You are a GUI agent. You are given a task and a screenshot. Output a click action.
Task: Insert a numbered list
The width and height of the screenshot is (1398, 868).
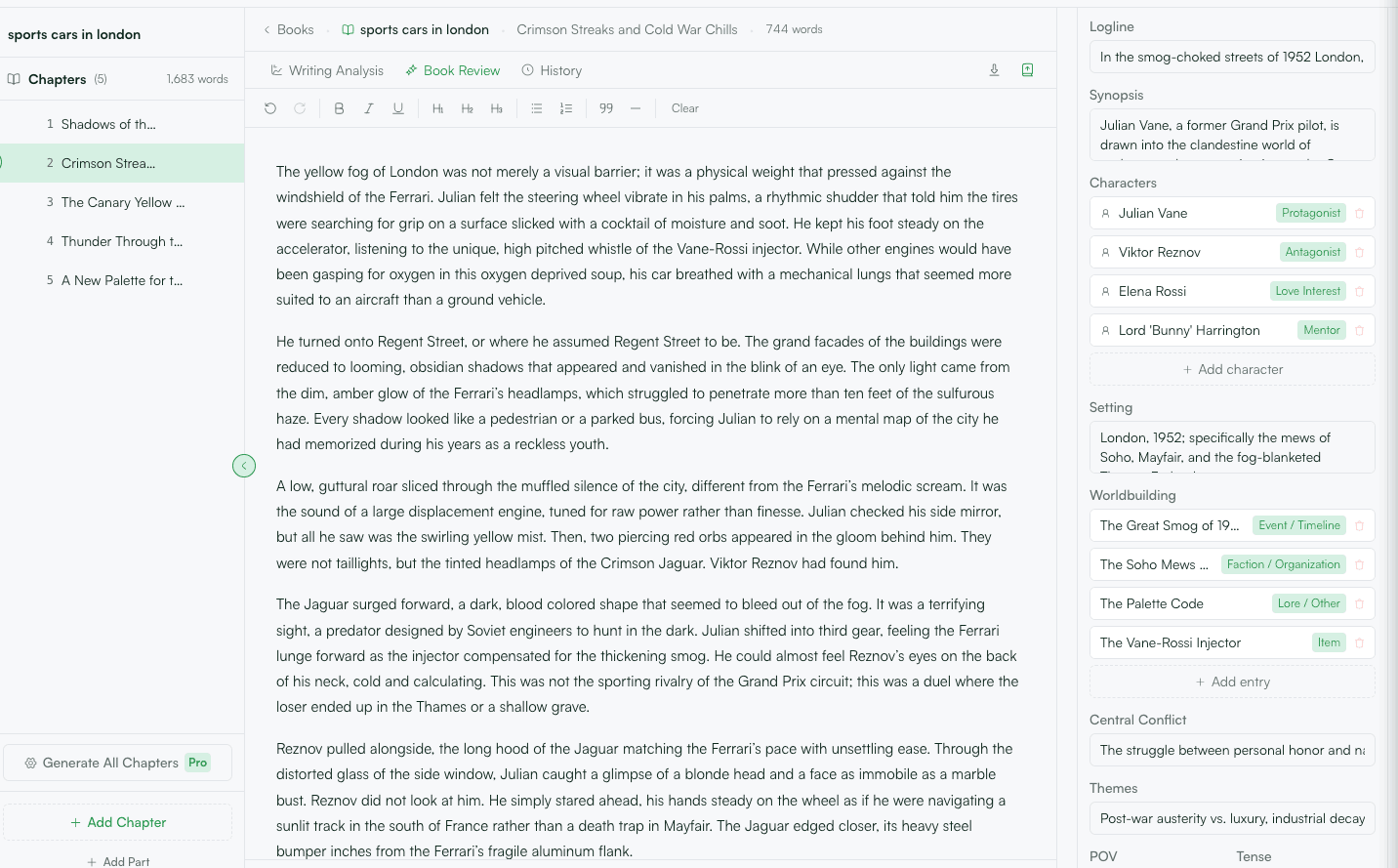565,108
